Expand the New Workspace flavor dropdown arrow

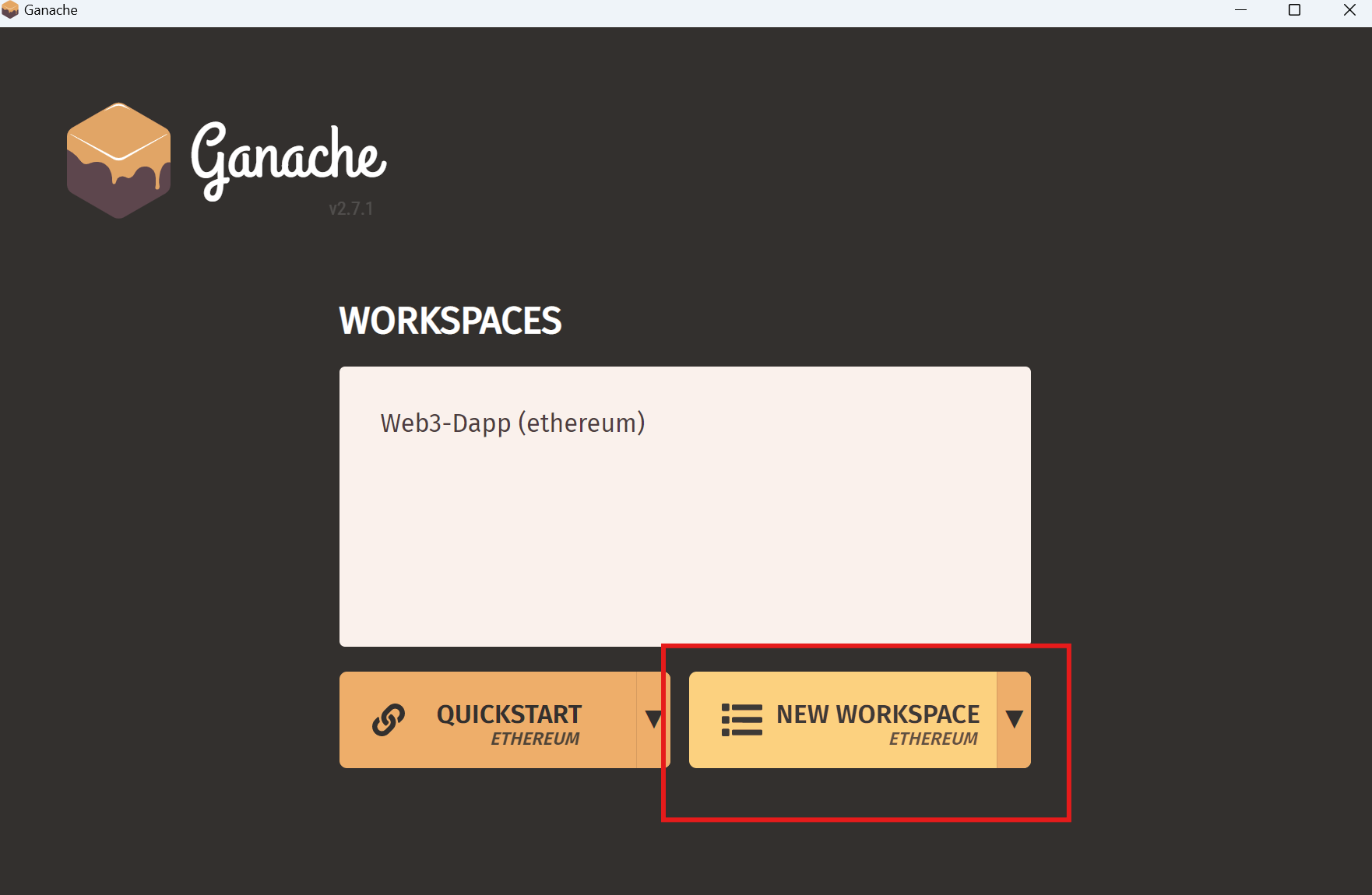1014,720
